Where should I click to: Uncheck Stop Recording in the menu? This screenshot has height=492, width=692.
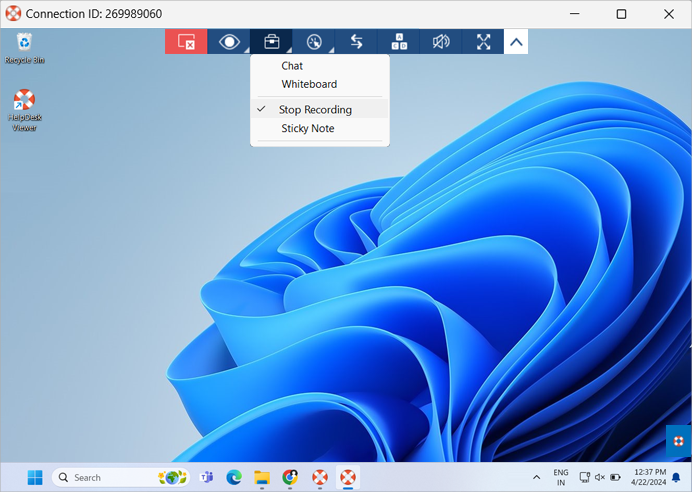click(x=315, y=110)
